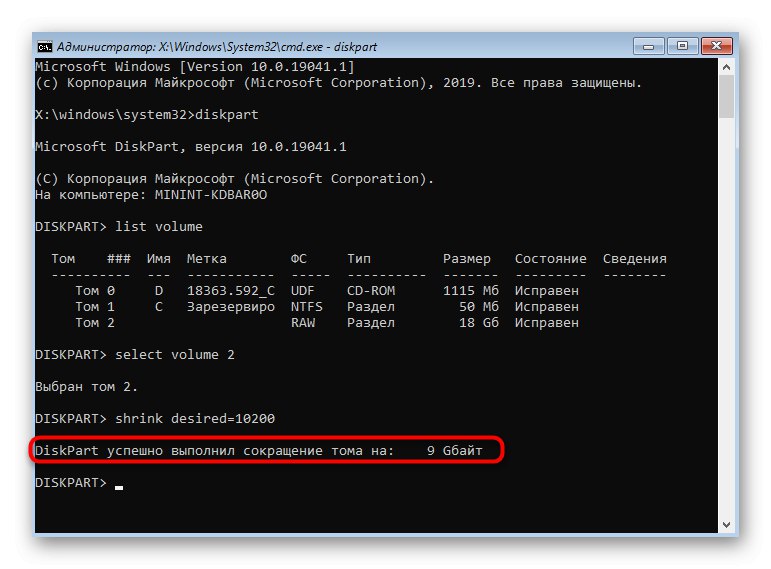Maximize the command prompt window
The width and height of the screenshot is (771, 569).
click(x=684, y=46)
